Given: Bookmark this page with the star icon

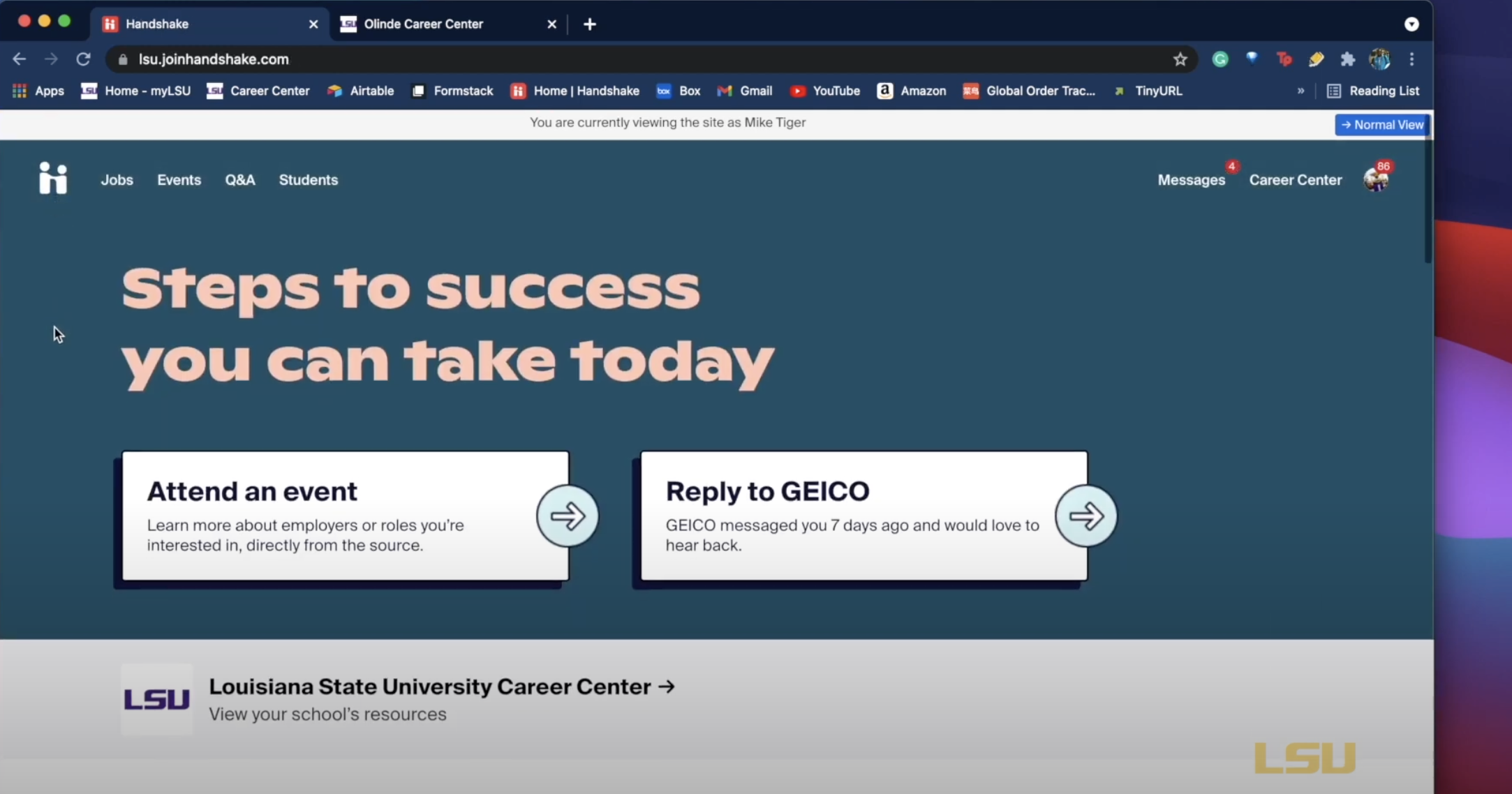Looking at the screenshot, I should click(x=1180, y=59).
